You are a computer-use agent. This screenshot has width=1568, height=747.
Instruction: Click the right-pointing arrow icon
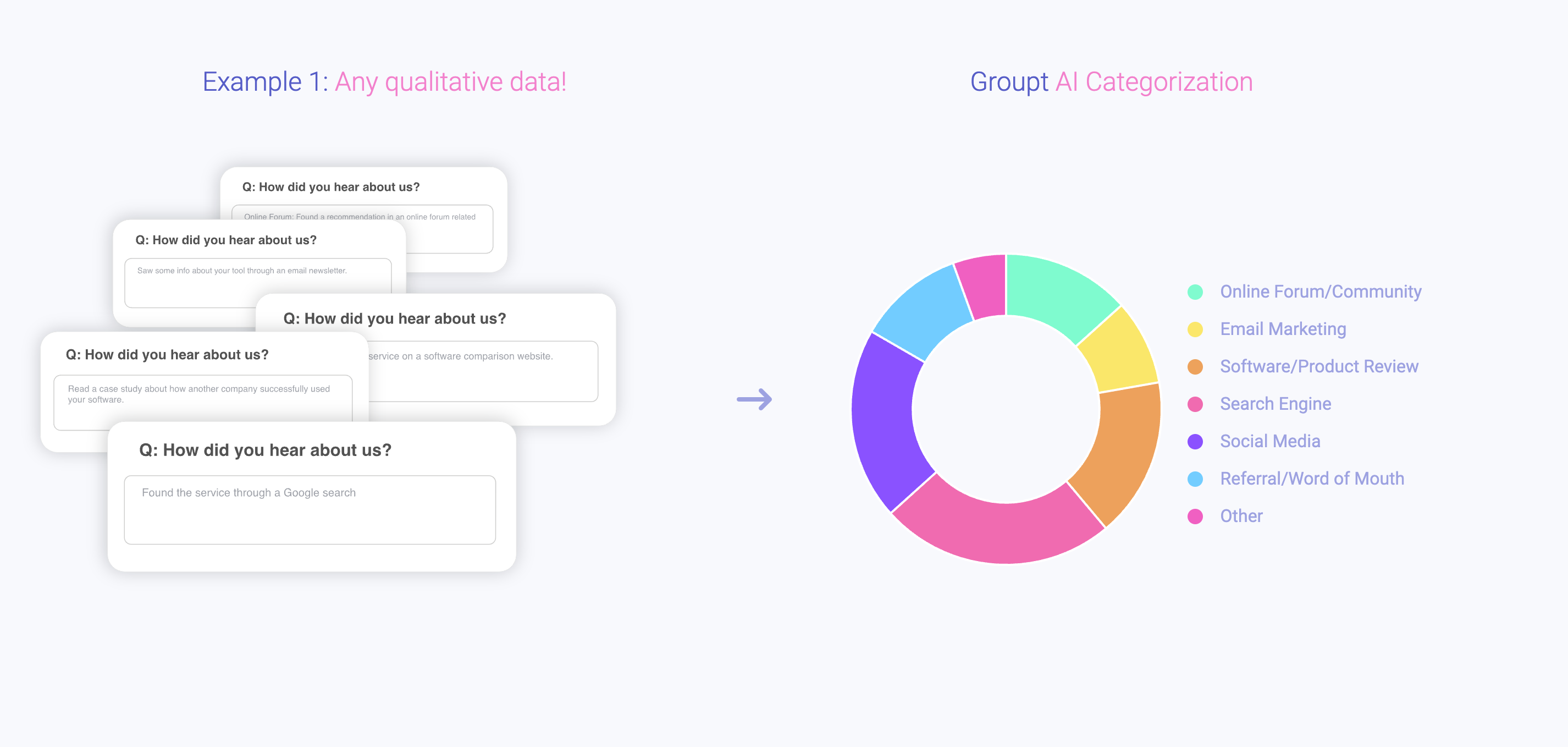point(754,399)
